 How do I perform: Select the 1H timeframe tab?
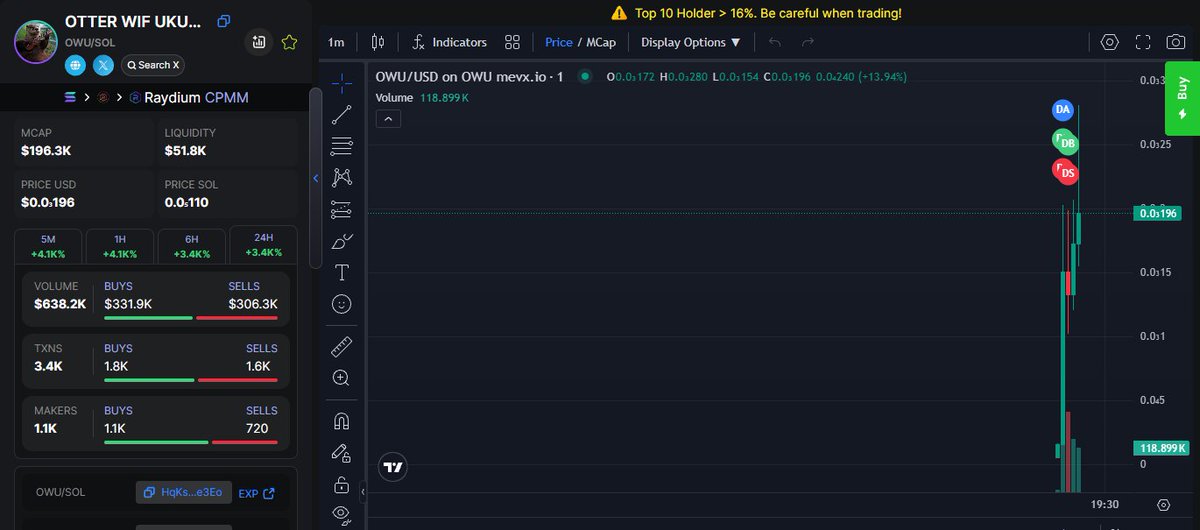click(120, 246)
